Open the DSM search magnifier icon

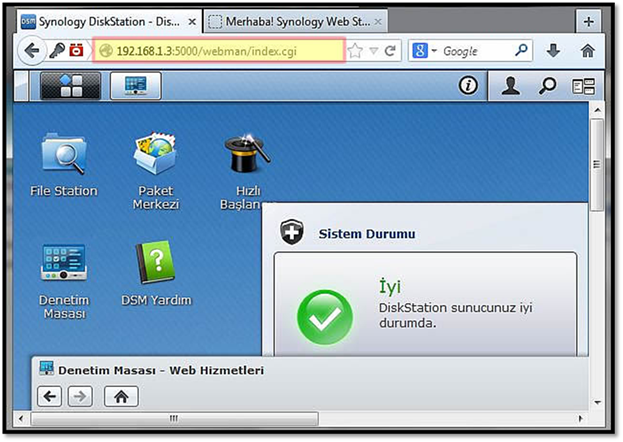click(547, 87)
